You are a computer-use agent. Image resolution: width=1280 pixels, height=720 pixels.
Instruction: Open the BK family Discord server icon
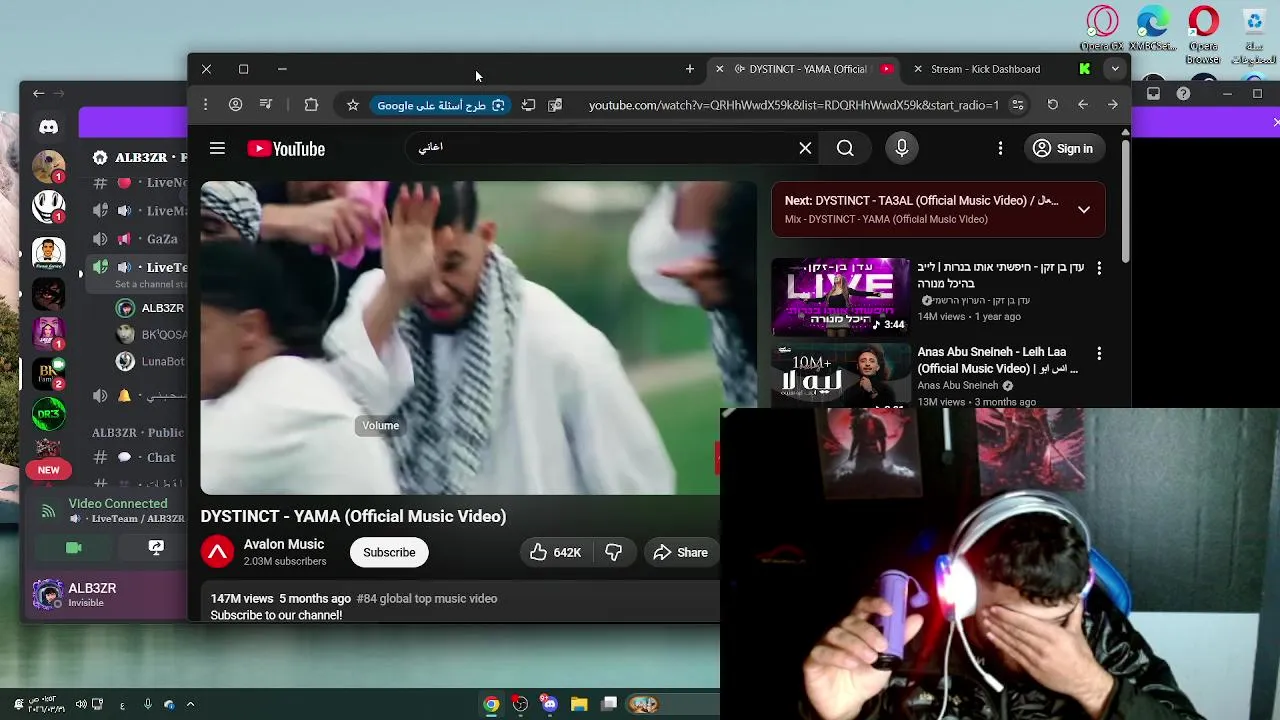[x=48, y=372]
